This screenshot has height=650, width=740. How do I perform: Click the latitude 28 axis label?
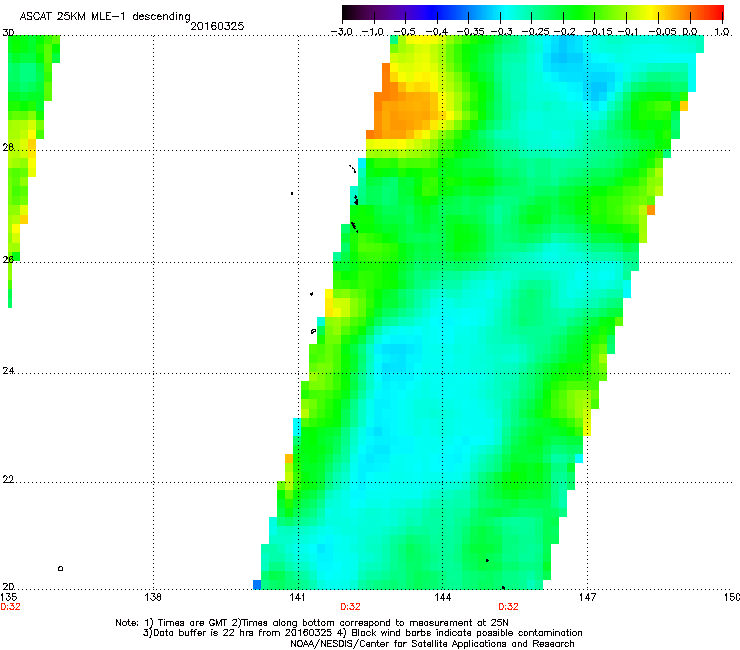pos(8,147)
